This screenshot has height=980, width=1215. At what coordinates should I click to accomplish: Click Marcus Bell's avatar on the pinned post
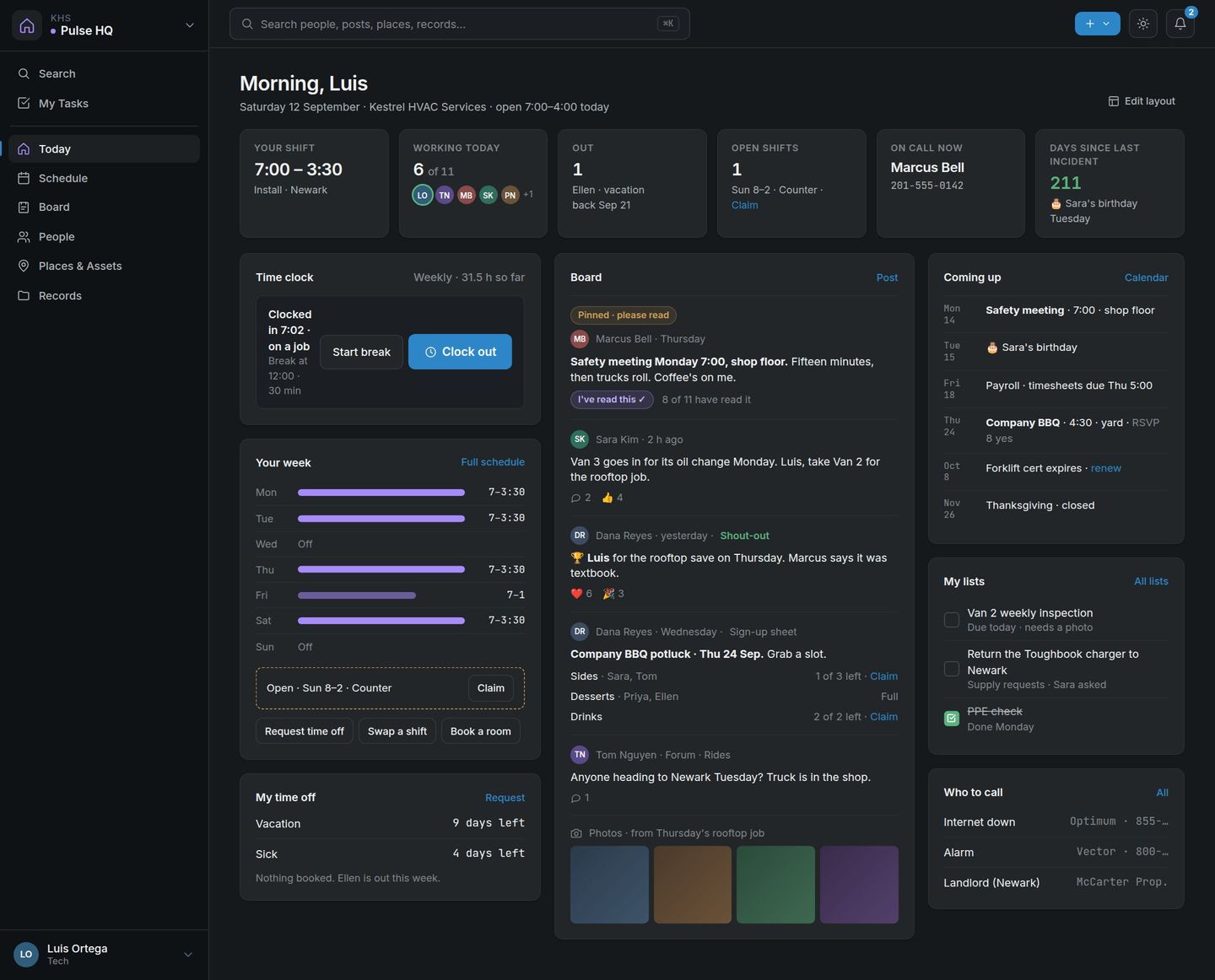pos(580,339)
